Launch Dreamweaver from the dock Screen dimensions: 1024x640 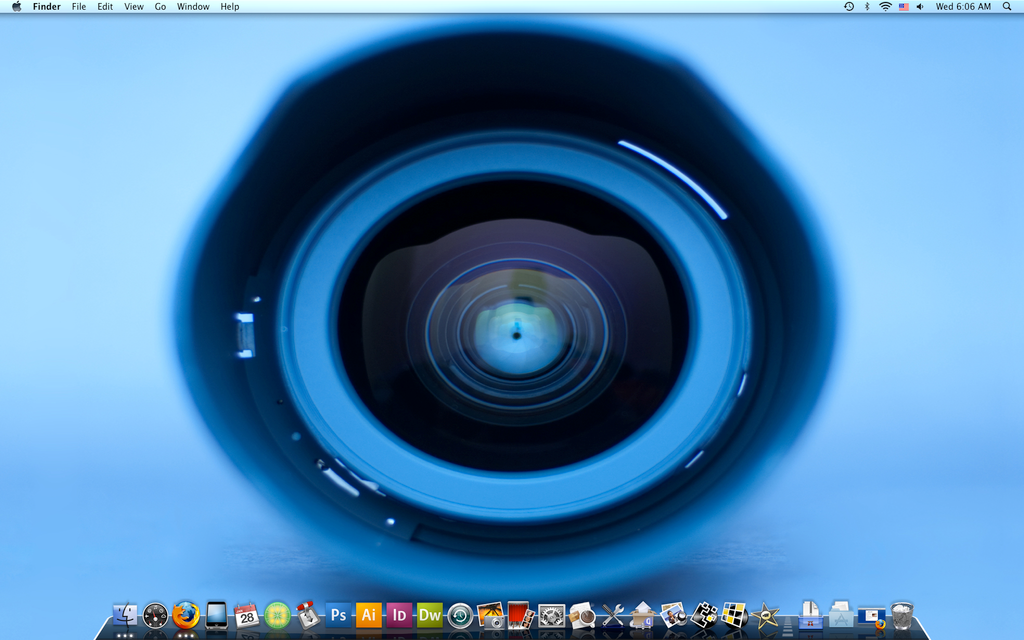[x=430, y=615]
